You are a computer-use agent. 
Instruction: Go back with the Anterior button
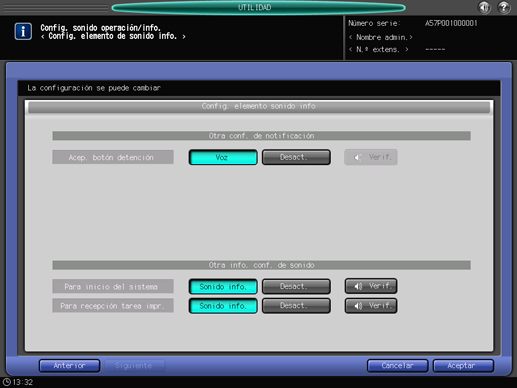point(69,366)
